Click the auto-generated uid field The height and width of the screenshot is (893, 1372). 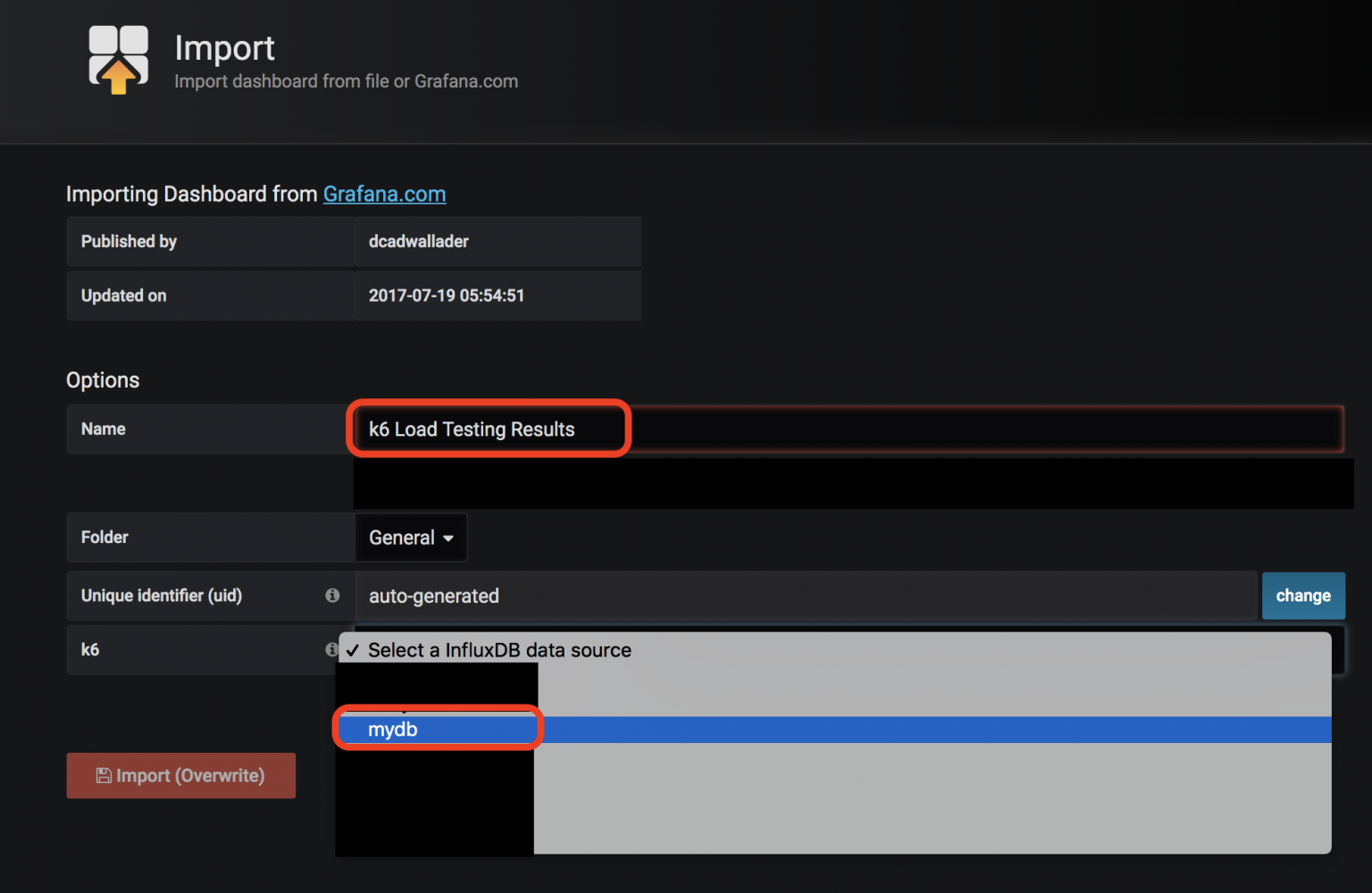coord(806,596)
